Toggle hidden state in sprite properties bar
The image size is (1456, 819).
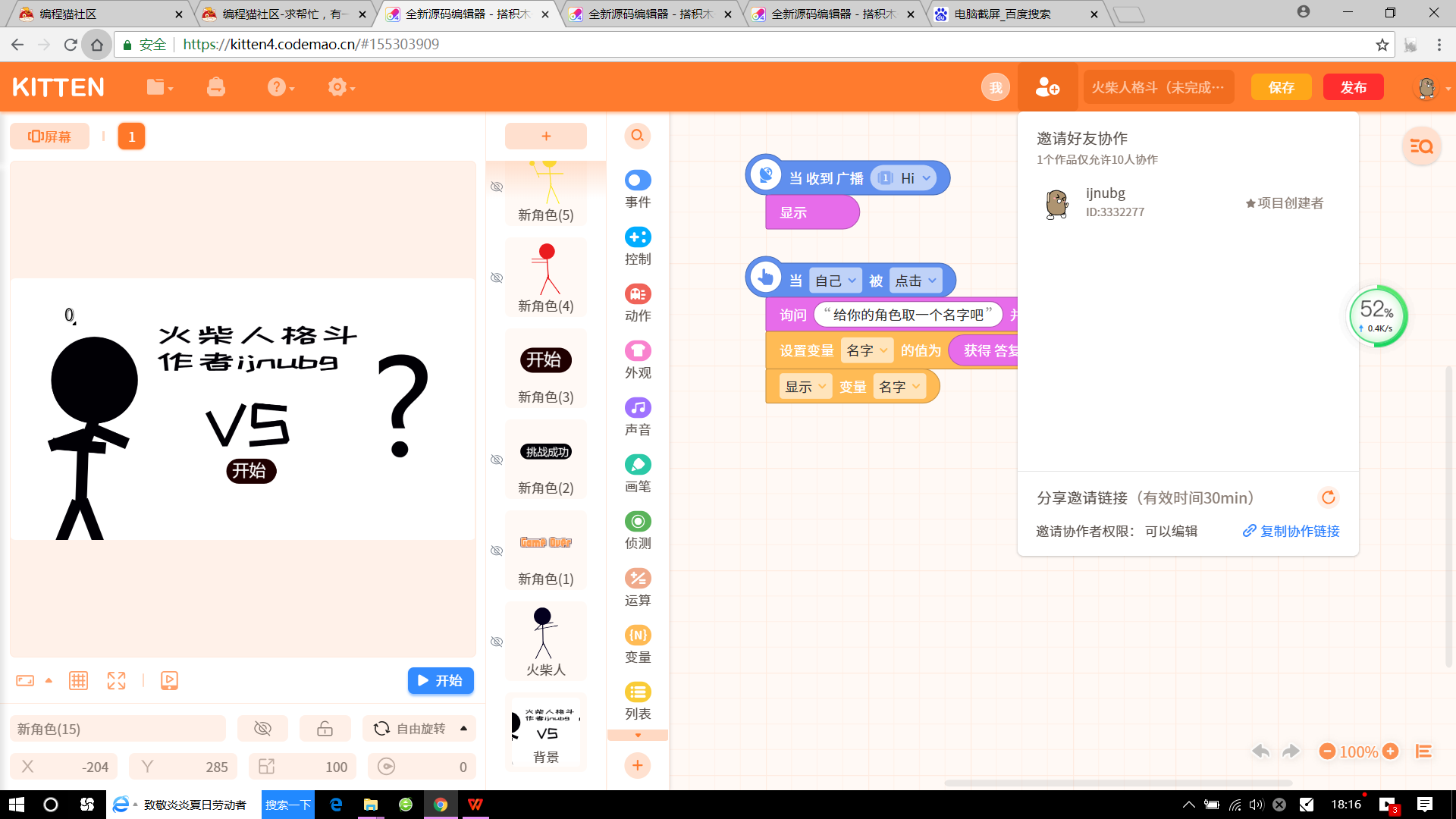[262, 729]
